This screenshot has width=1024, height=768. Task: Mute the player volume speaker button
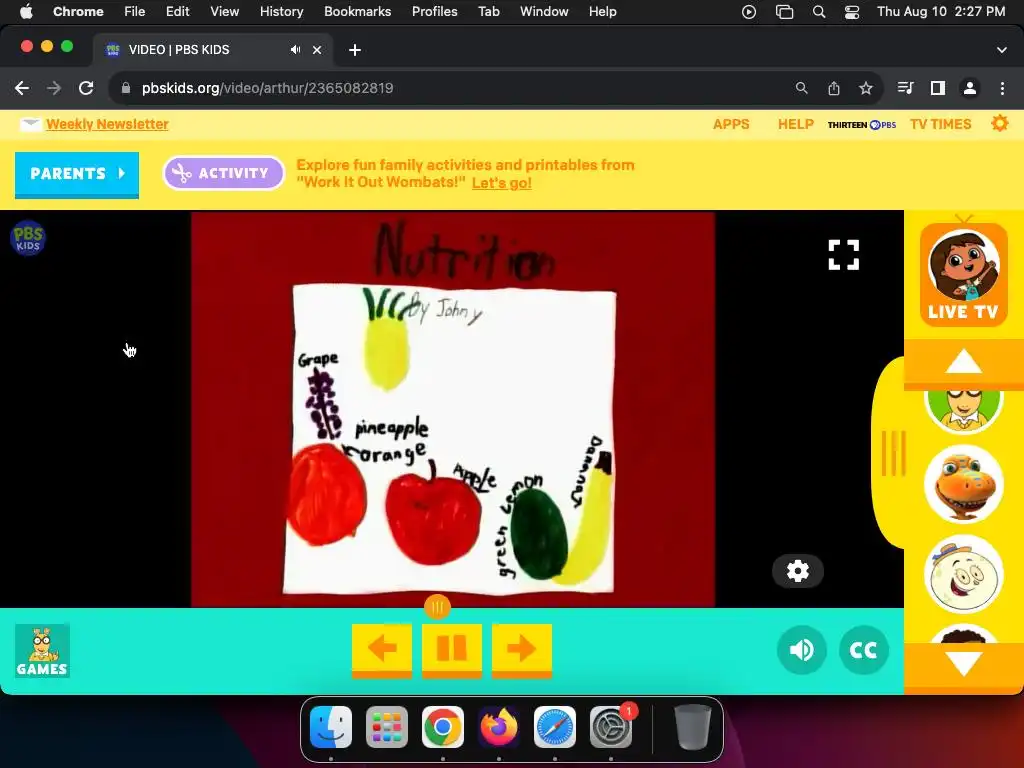click(802, 650)
